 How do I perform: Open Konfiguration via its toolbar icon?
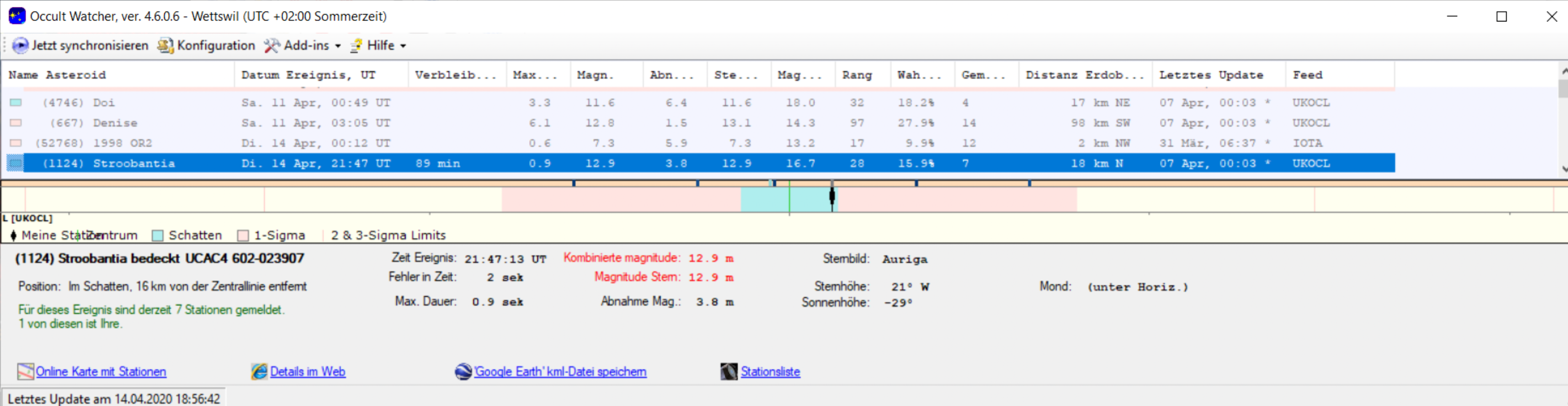click(165, 45)
